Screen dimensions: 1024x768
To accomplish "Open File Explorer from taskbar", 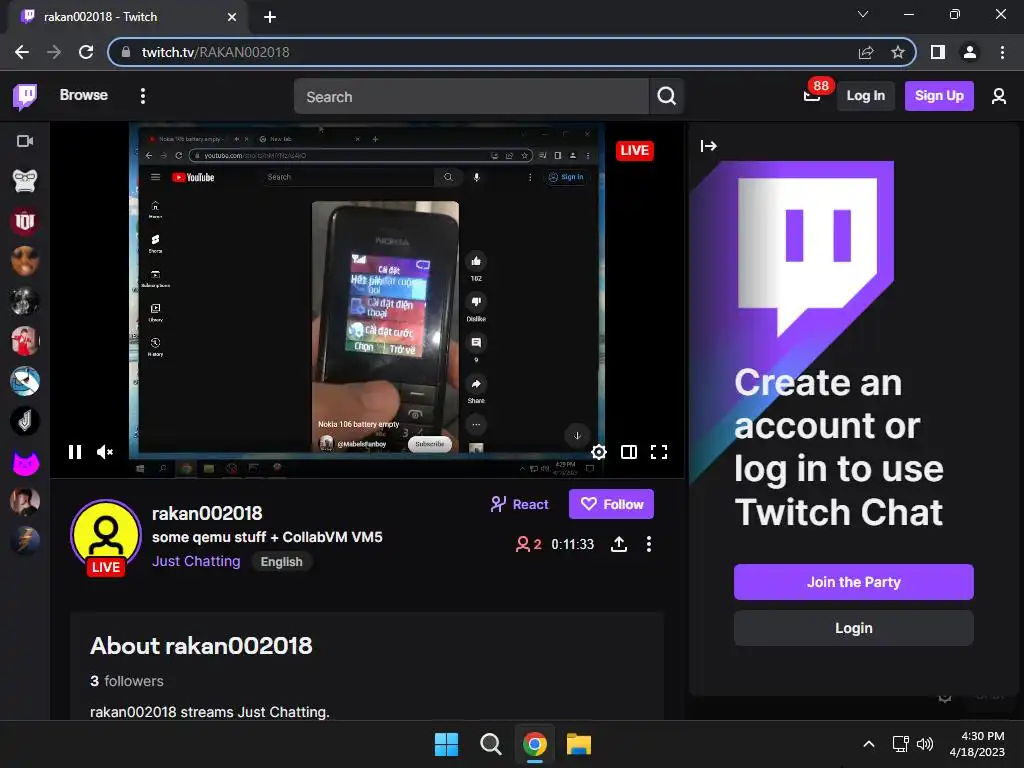I will click(579, 744).
